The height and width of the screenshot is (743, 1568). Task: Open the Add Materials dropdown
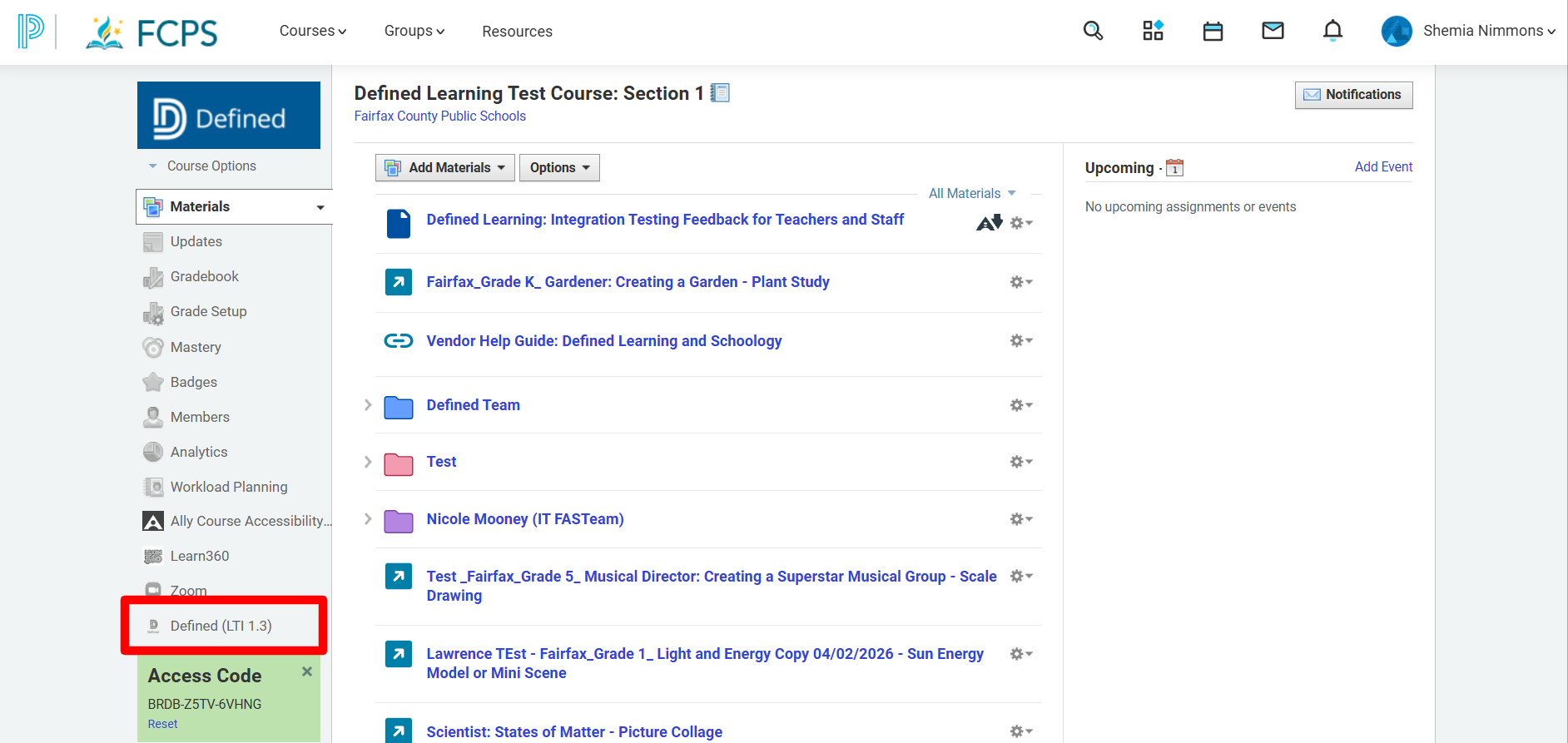(x=445, y=167)
